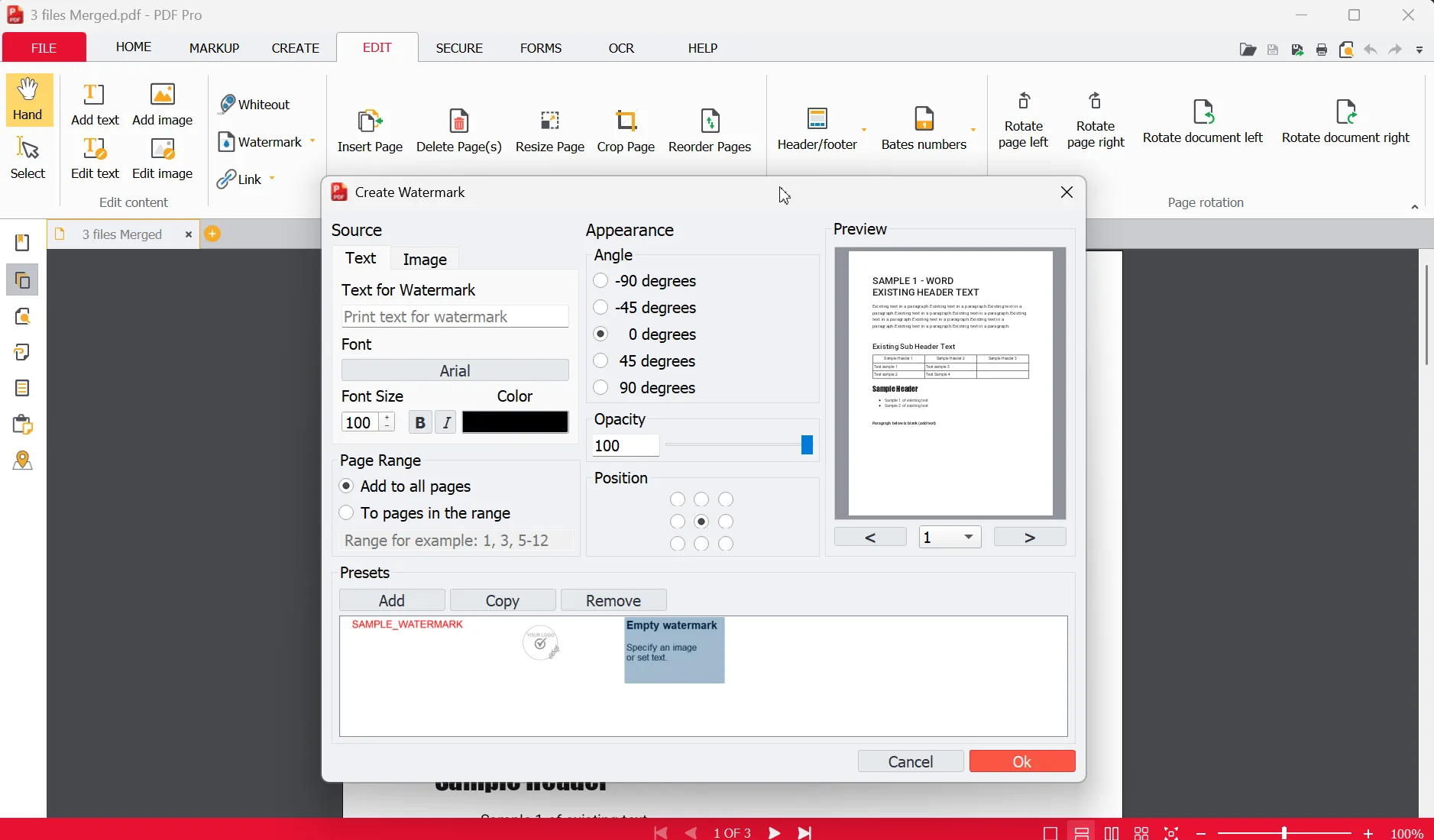
Task: Open the preview page number dropdown
Action: coord(950,537)
